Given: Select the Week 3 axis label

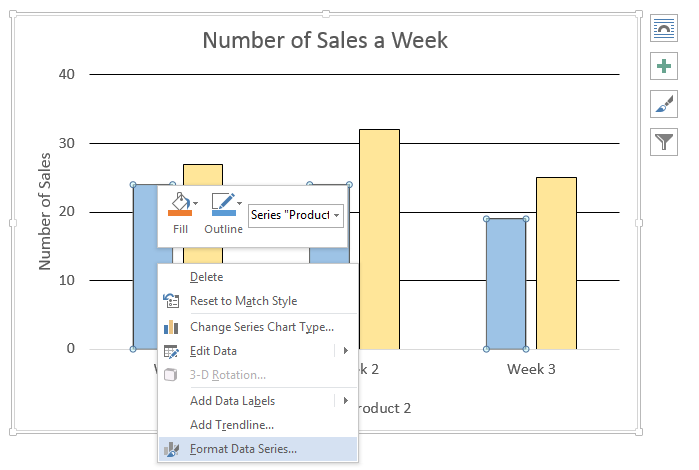Looking at the screenshot, I should click(x=531, y=369).
